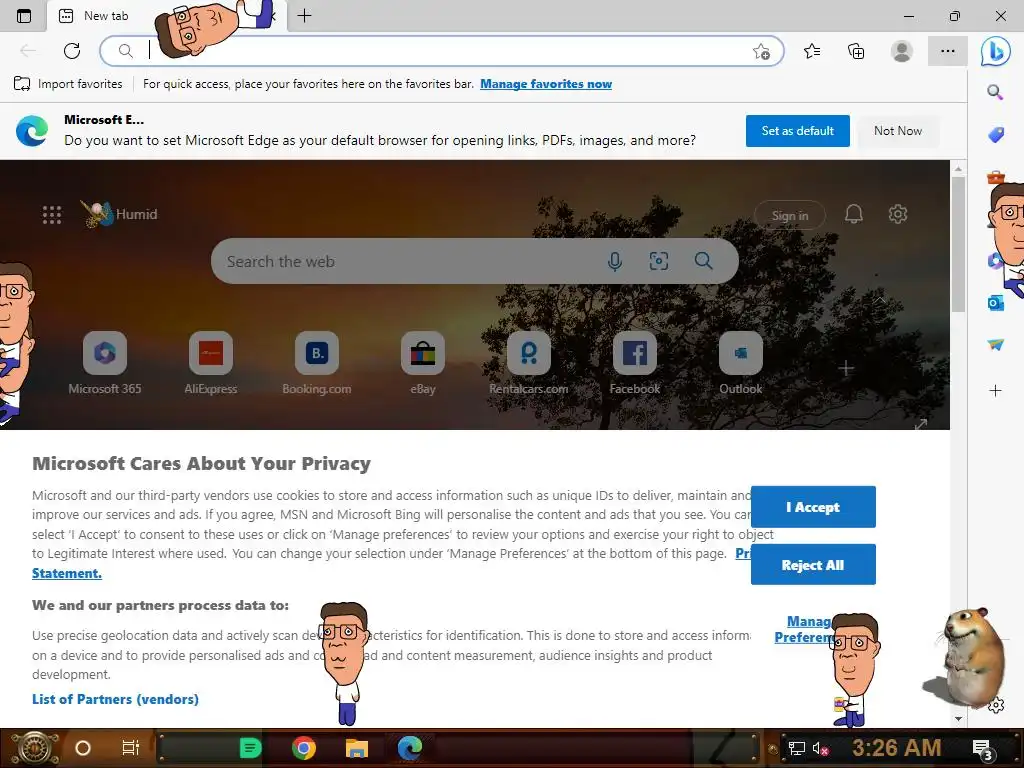
Task: Click Import favorites in favorites bar
Action: 68,84
